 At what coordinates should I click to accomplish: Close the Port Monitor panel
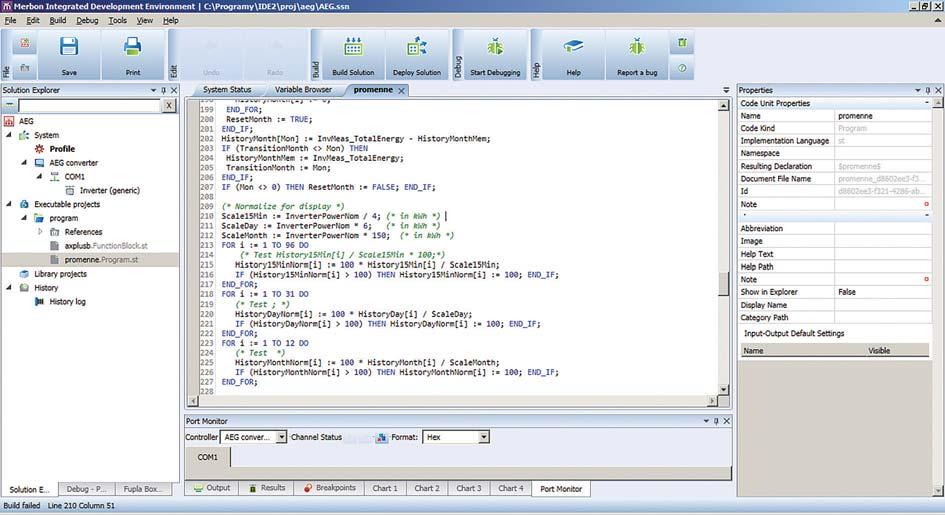click(727, 421)
